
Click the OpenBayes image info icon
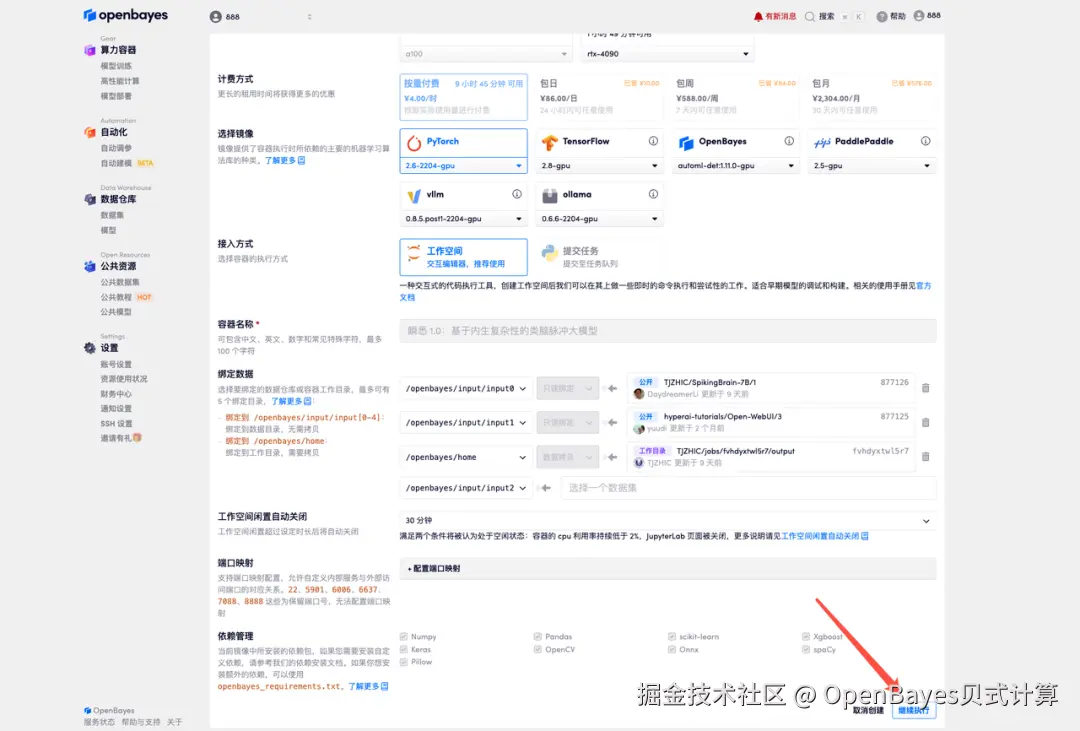789,141
